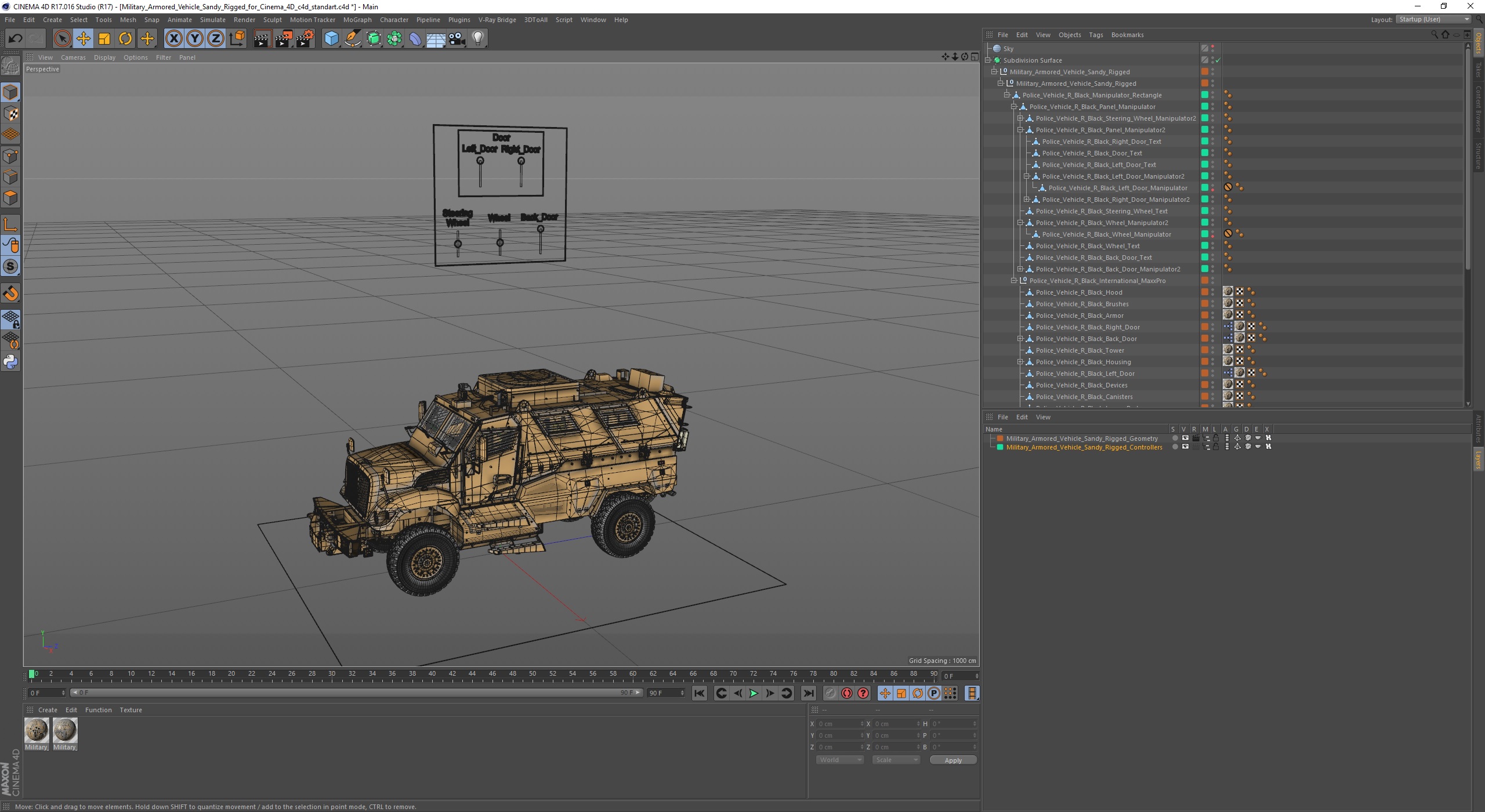Select the Live Selection tool
The width and height of the screenshot is (1485, 812).
62,39
